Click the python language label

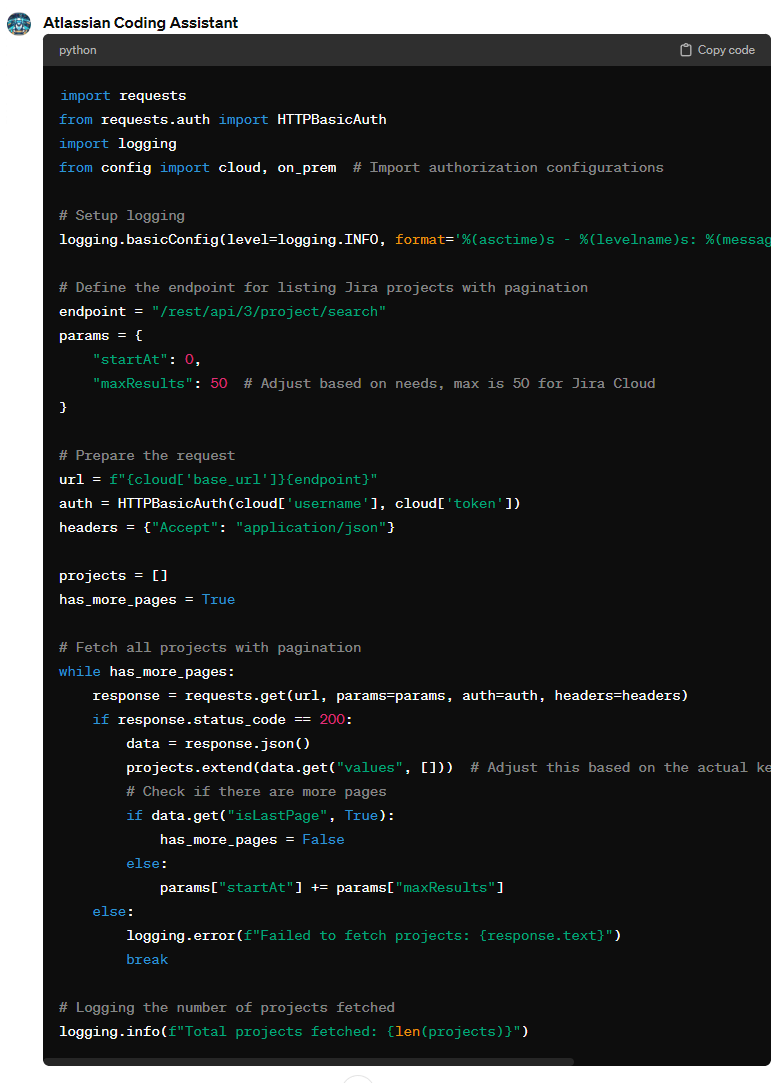(78, 50)
